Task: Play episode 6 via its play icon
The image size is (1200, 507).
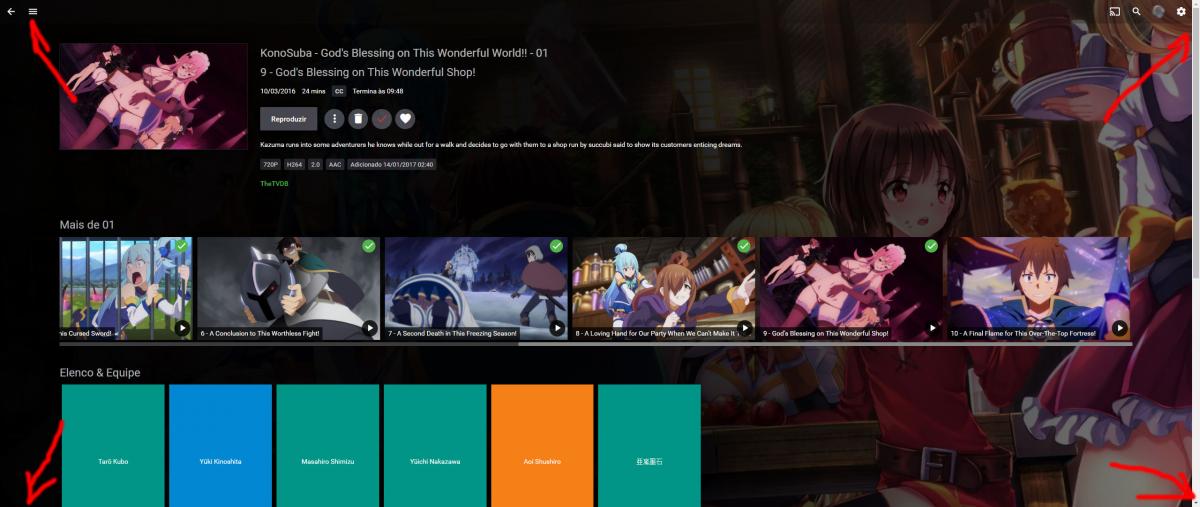Action: point(369,328)
